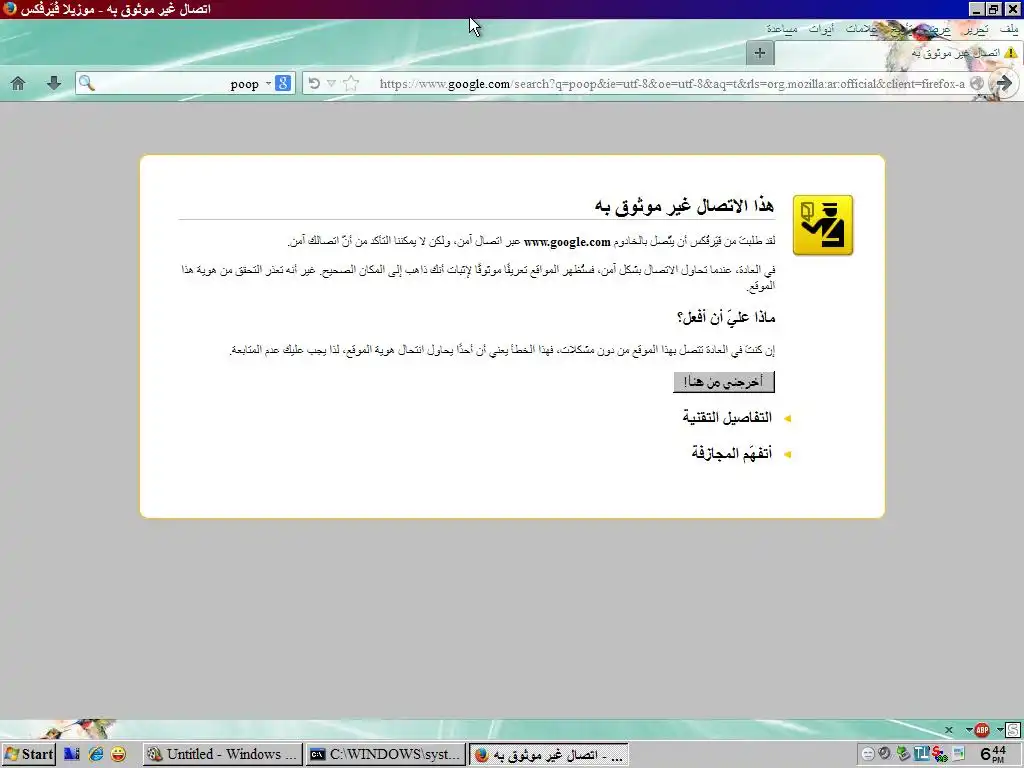The width and height of the screenshot is (1024, 768).
Task: Launch the blue quick-launch icon beside Start
Action: (72, 754)
